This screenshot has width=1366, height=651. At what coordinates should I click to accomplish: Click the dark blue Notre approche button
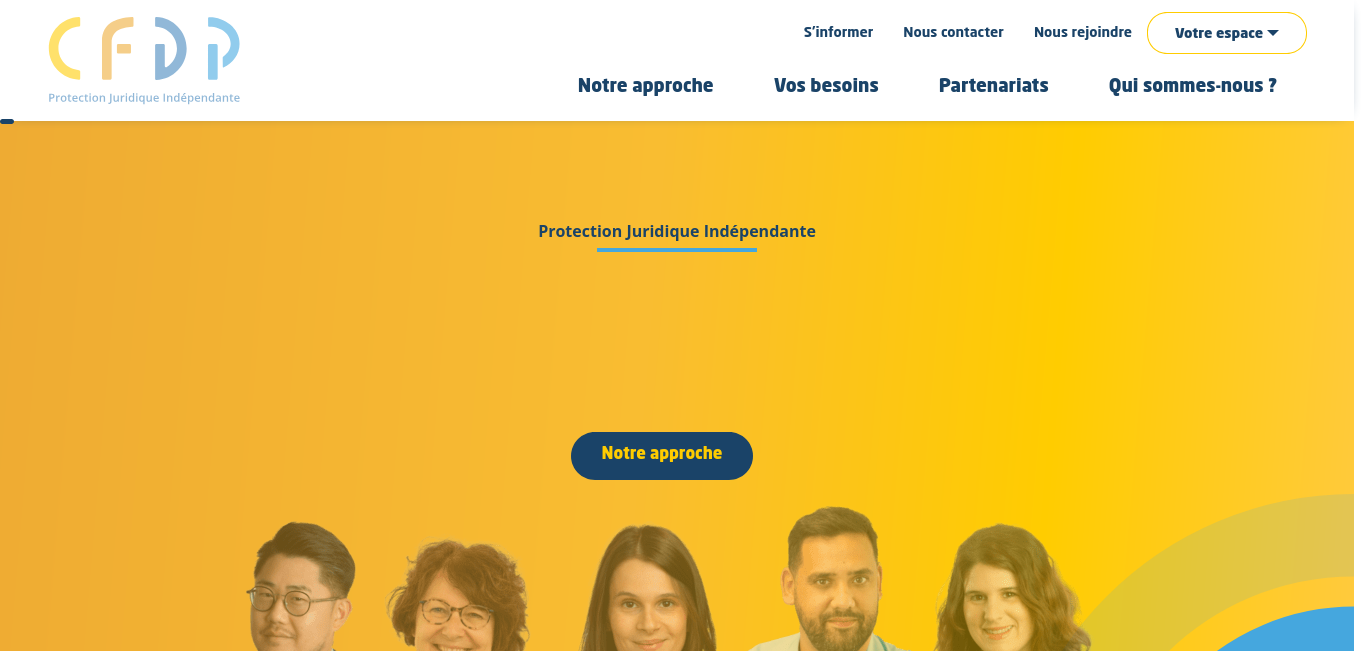[x=662, y=456]
